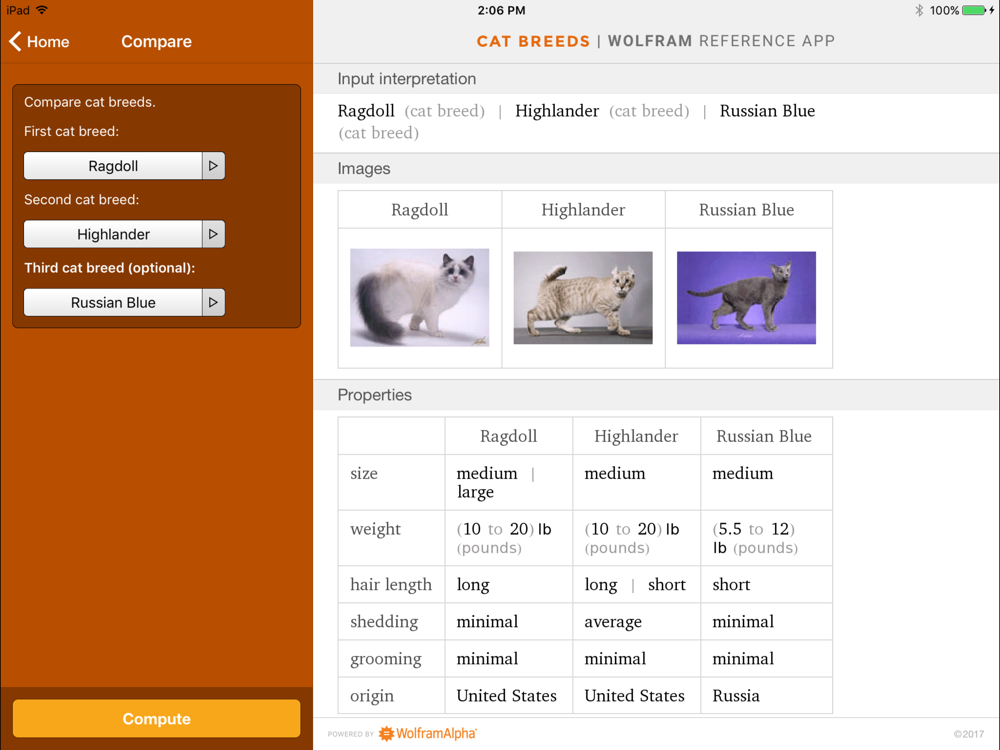Tap the Highlander column header in Properties
1000x750 pixels.
pyautogui.click(x=636, y=436)
